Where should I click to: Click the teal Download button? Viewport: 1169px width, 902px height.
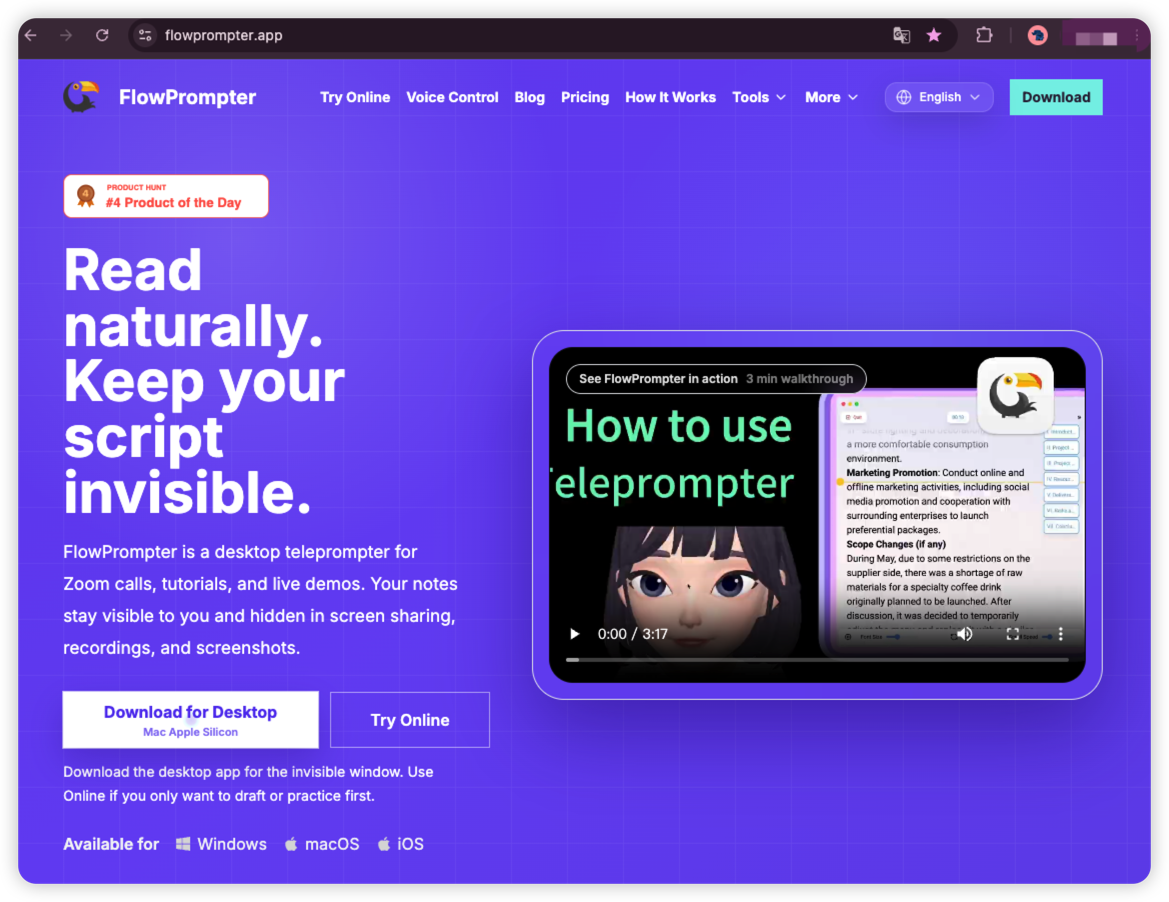pyautogui.click(x=1056, y=97)
